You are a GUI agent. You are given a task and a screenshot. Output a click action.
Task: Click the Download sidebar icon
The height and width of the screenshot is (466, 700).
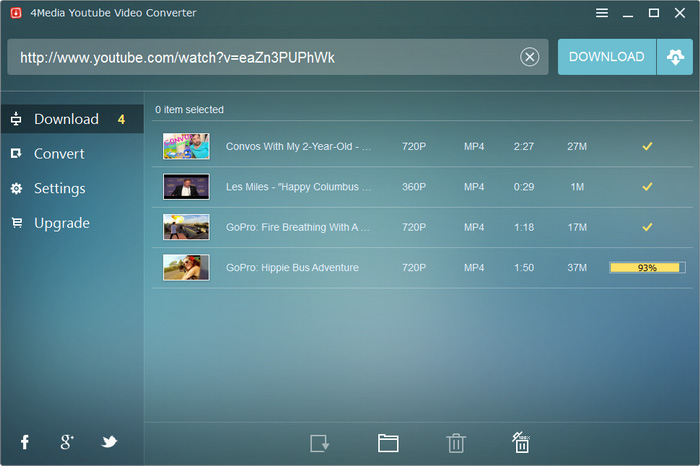(x=16, y=119)
